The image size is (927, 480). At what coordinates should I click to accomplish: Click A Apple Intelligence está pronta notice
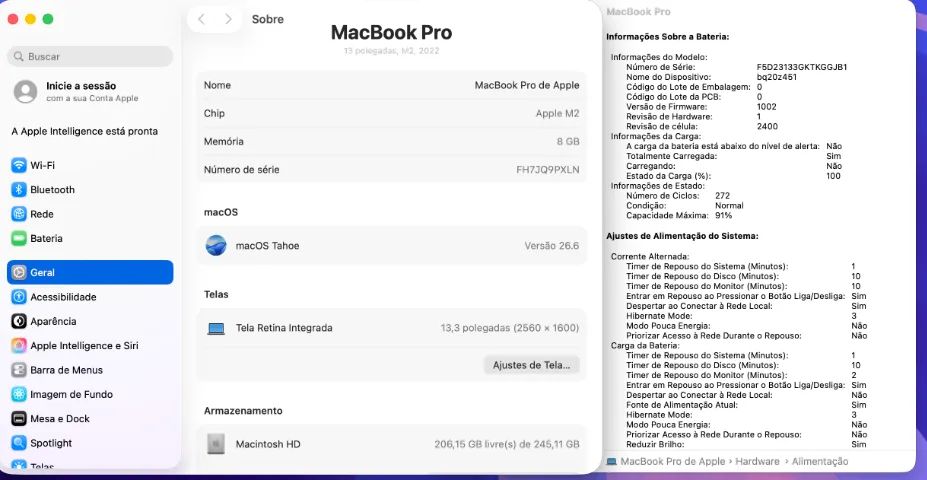click(85, 131)
